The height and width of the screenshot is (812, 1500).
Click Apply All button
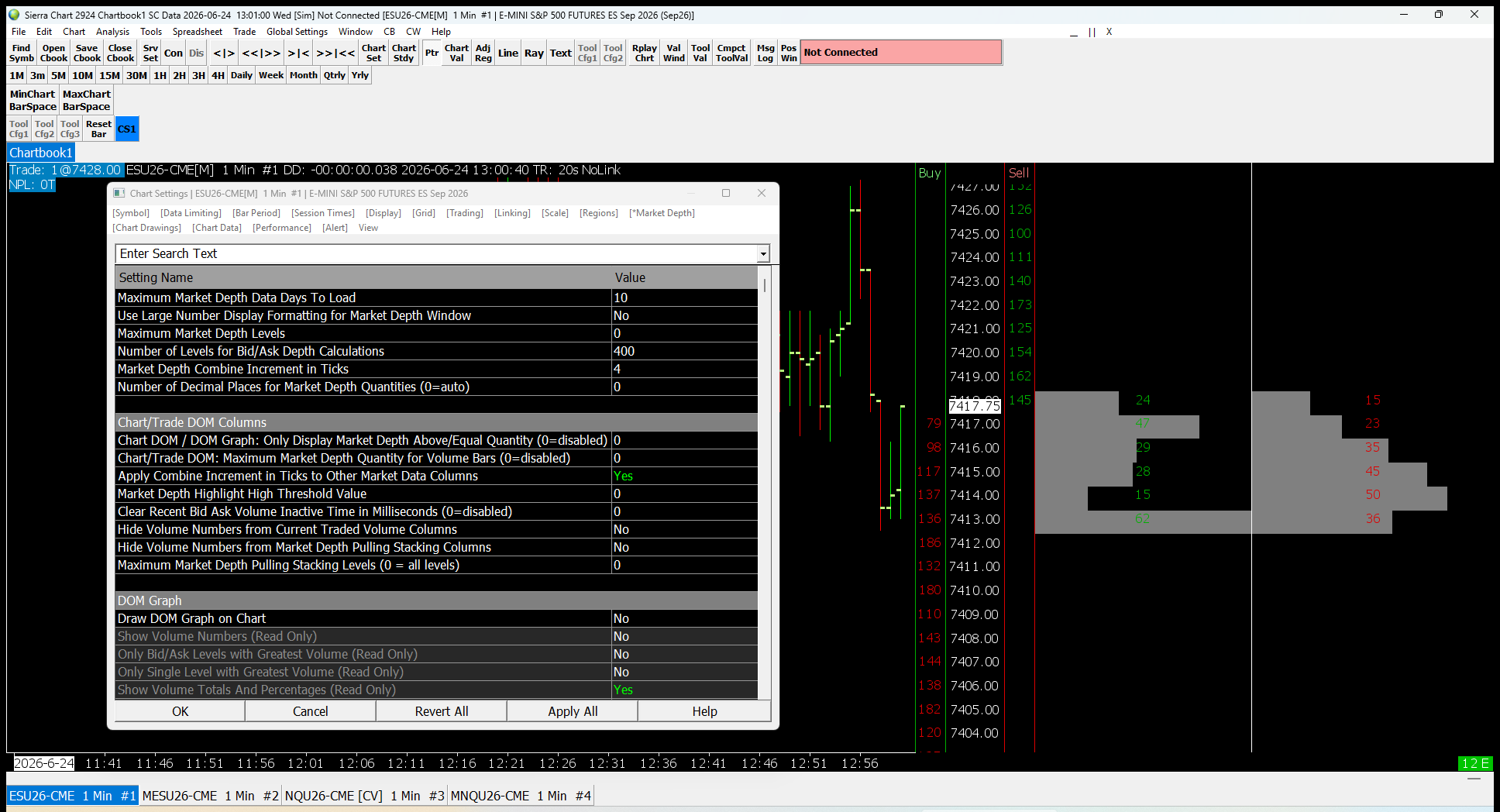coord(573,711)
